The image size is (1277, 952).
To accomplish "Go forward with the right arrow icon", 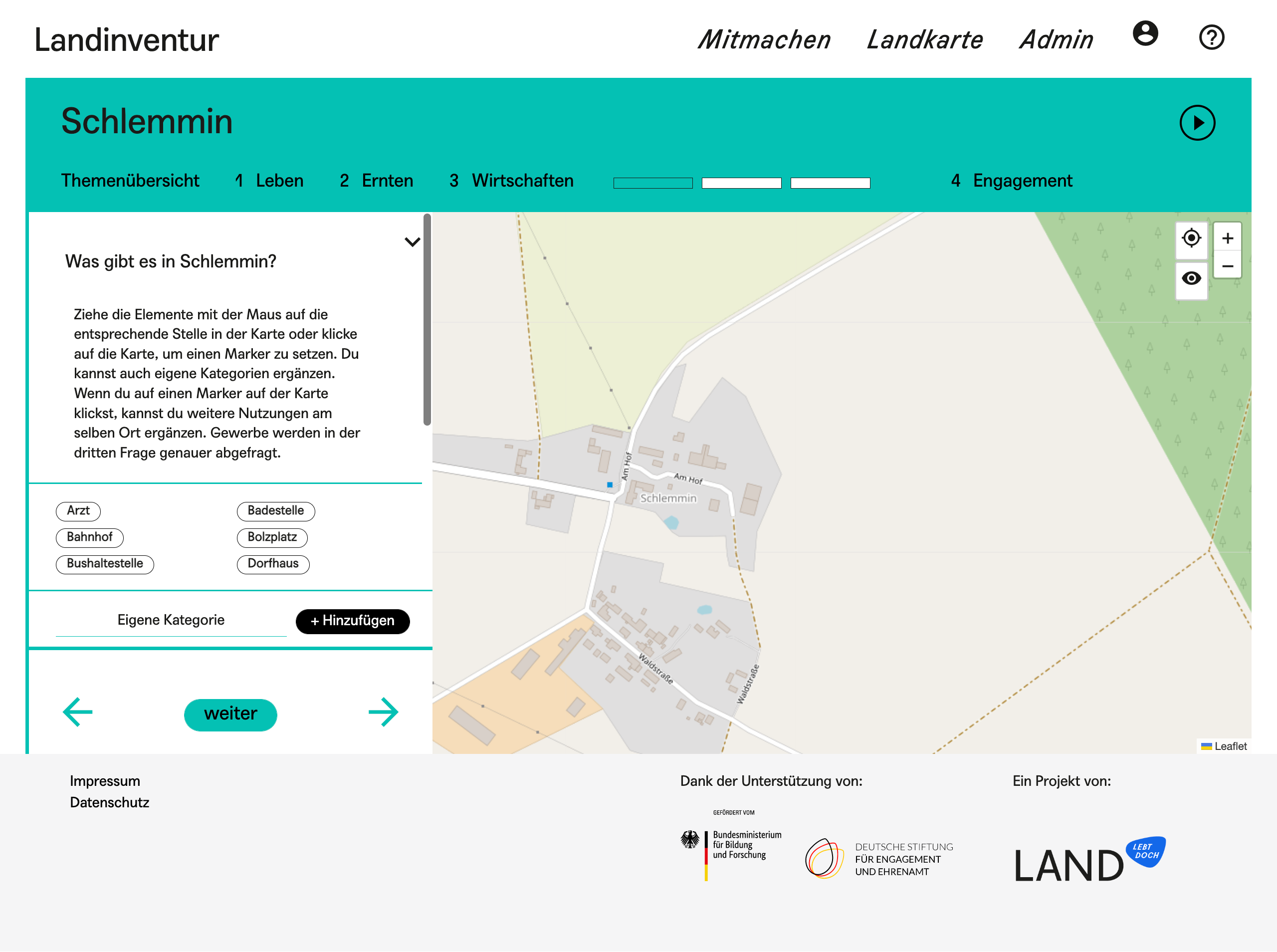I will (x=383, y=713).
